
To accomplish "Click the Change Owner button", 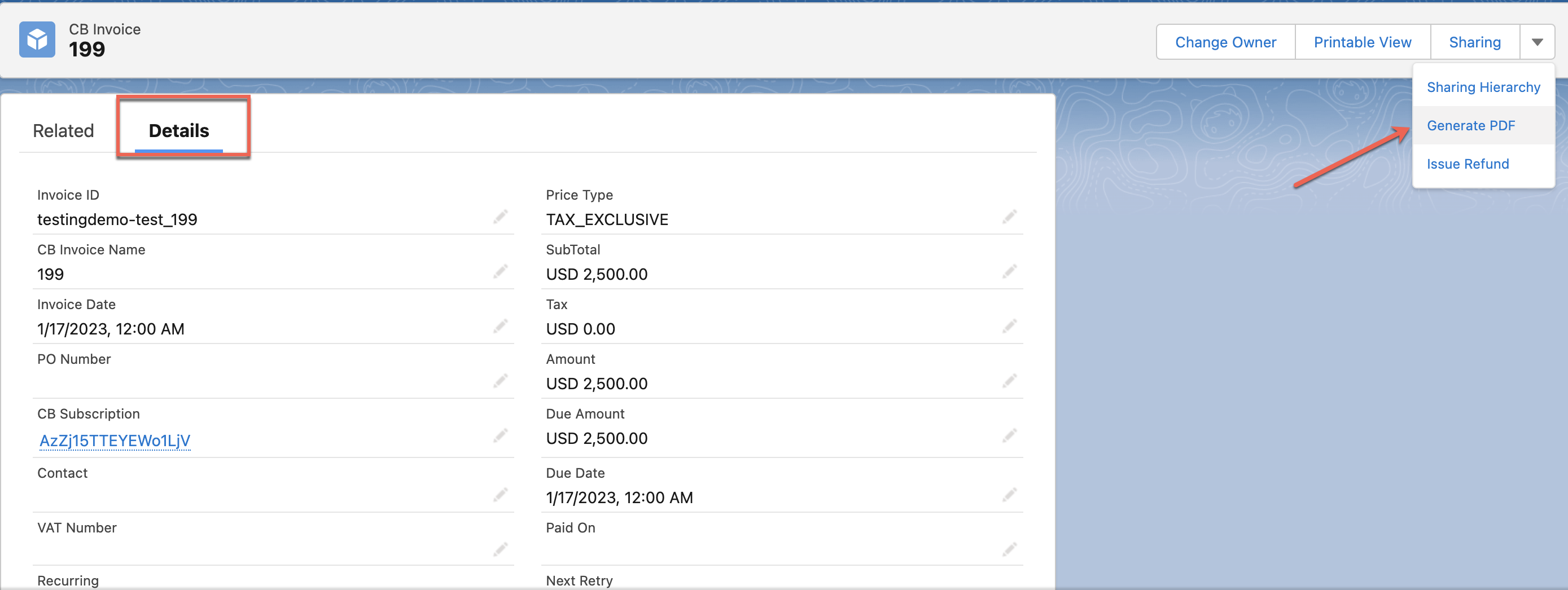I will click(1225, 42).
